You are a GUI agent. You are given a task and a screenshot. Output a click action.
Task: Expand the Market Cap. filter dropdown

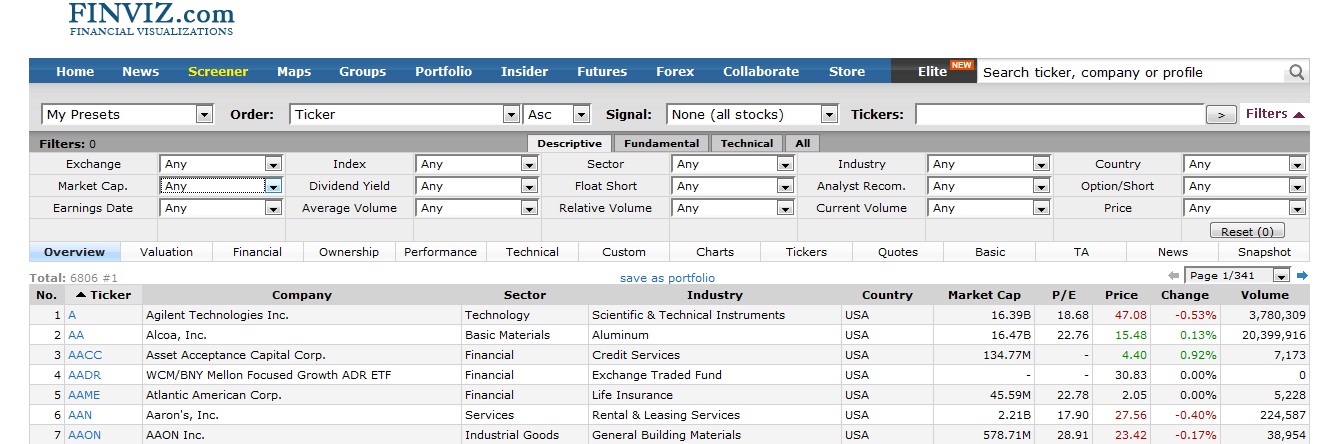(273, 186)
